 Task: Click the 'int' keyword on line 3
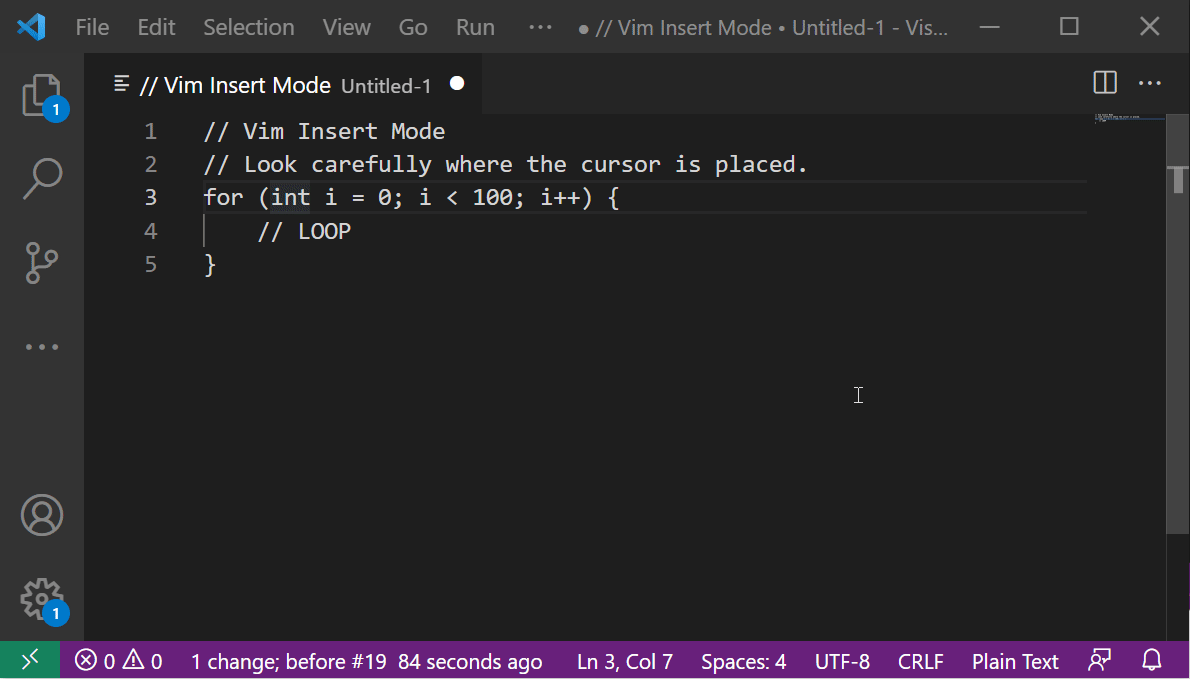point(291,197)
